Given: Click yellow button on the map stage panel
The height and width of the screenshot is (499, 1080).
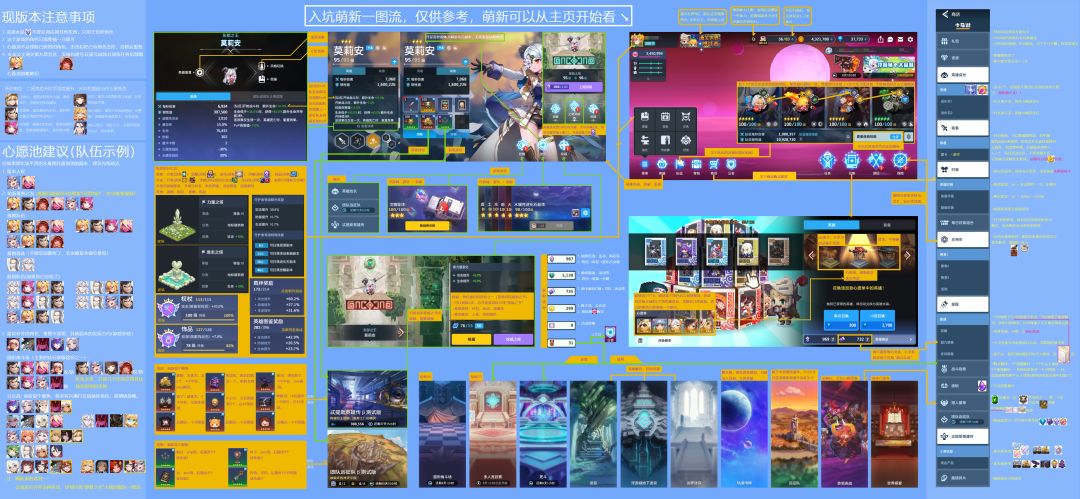Looking at the screenshot, I should tap(471, 339).
